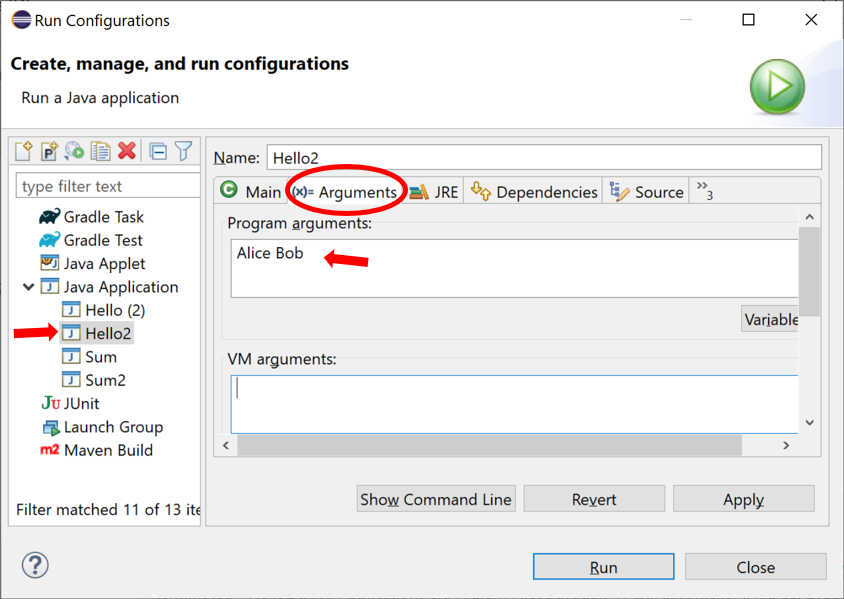Select the Maven Build configuration type
This screenshot has height=599, width=844.
pyautogui.click(x=96, y=450)
